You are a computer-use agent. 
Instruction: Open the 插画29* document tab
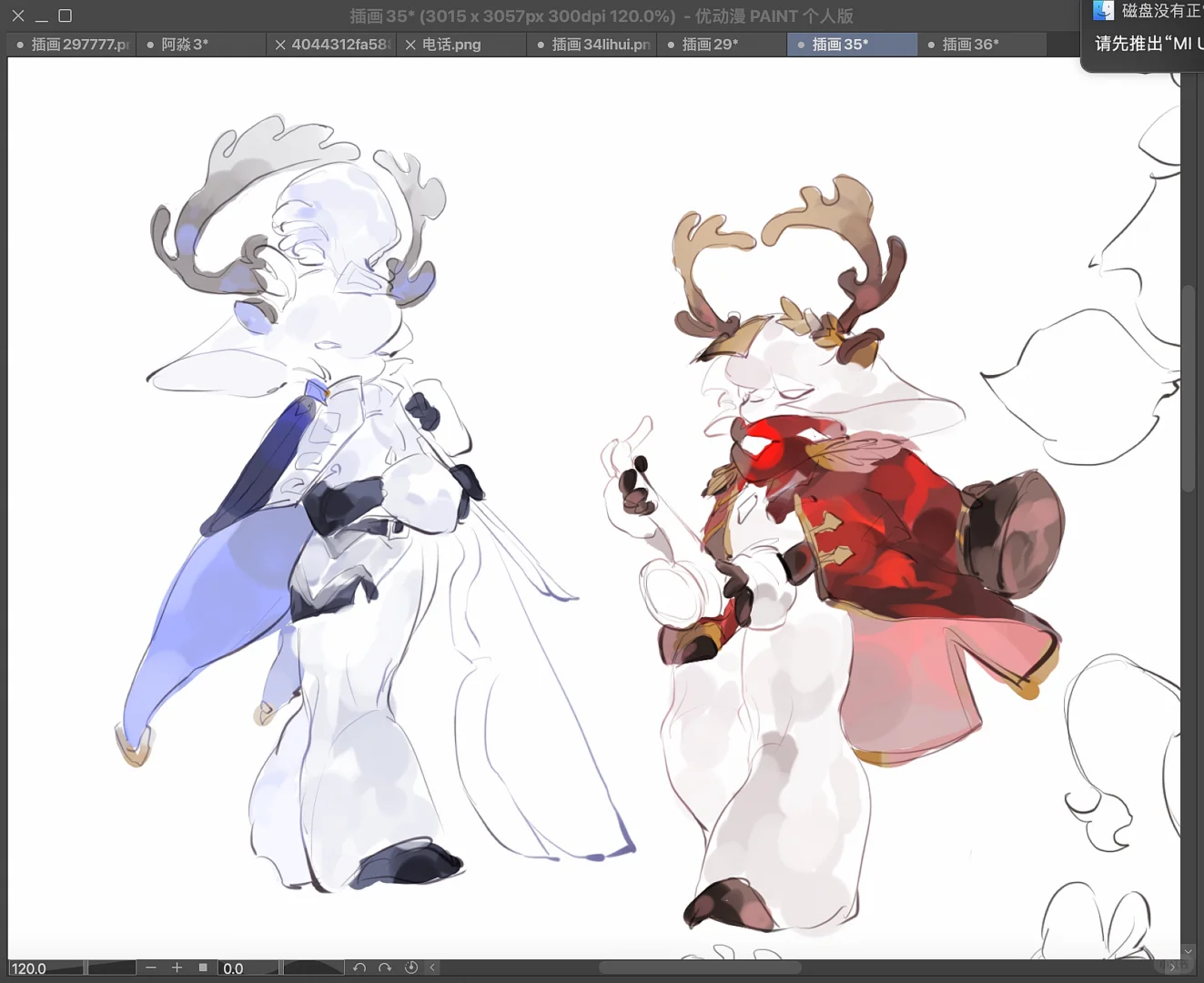point(723,45)
